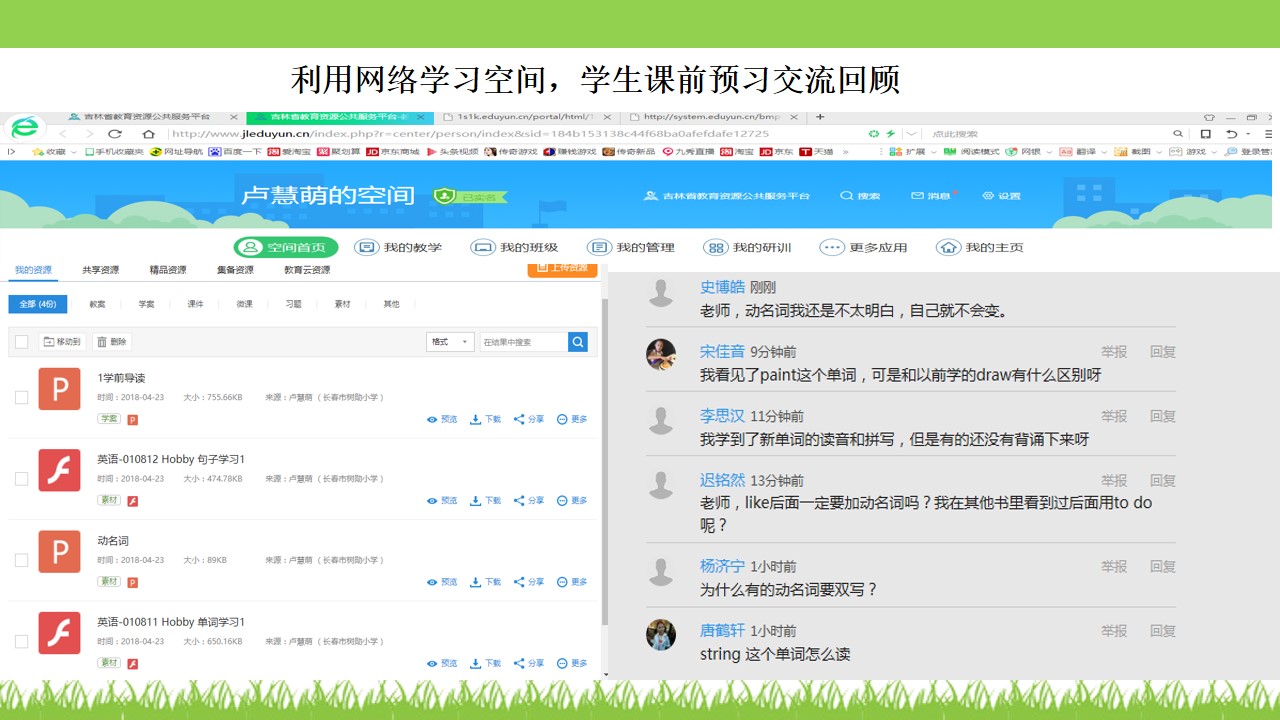Click the browser home icon
The height and width of the screenshot is (720, 1280).
pos(148,134)
